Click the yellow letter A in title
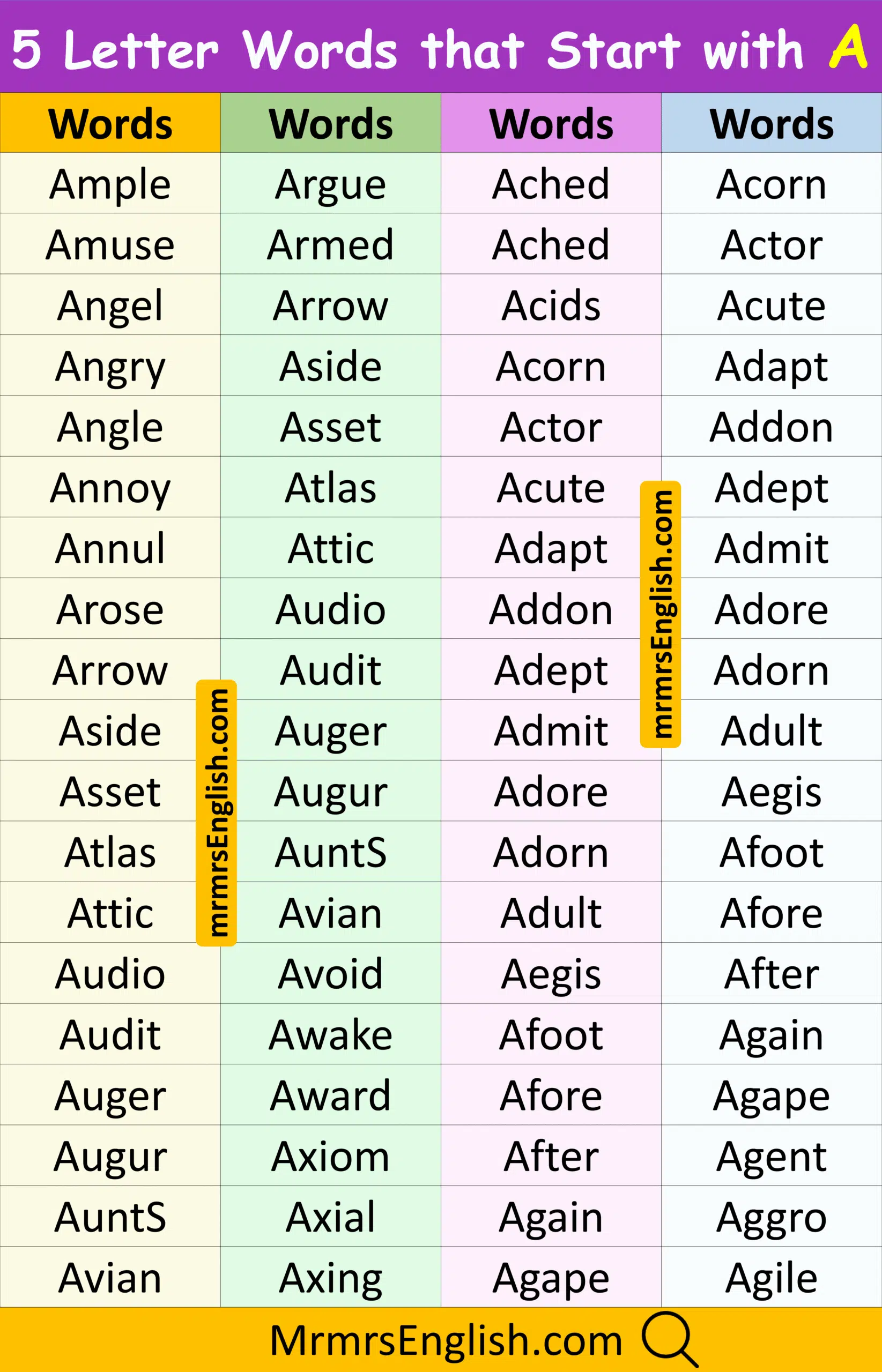The image size is (882, 1372). [x=848, y=47]
